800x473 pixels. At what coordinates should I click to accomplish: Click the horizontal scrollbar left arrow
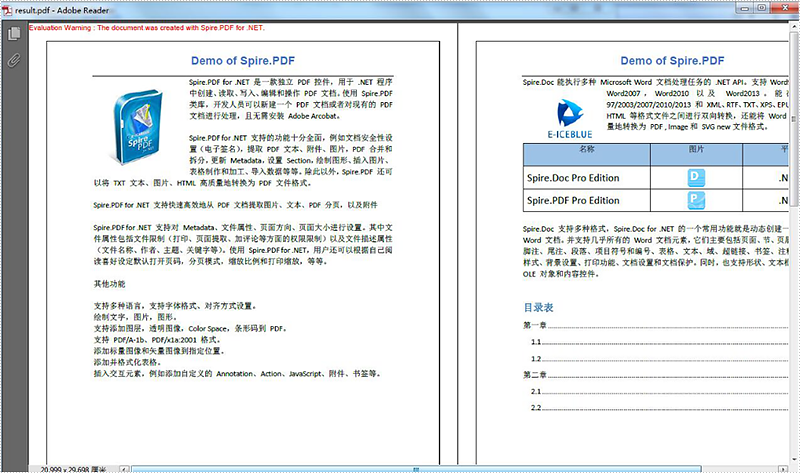pos(124,469)
